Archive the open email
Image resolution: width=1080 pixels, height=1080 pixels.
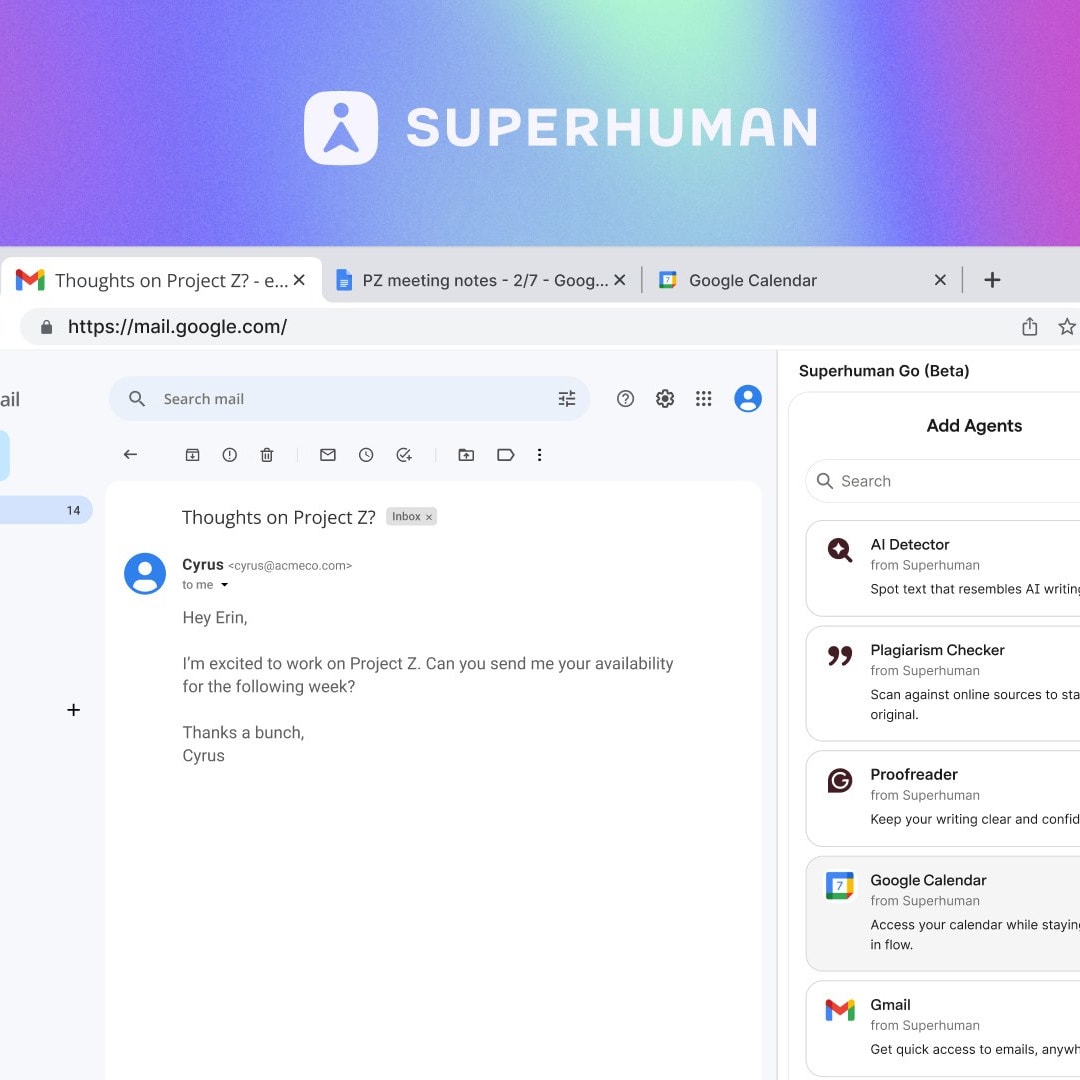click(x=192, y=454)
